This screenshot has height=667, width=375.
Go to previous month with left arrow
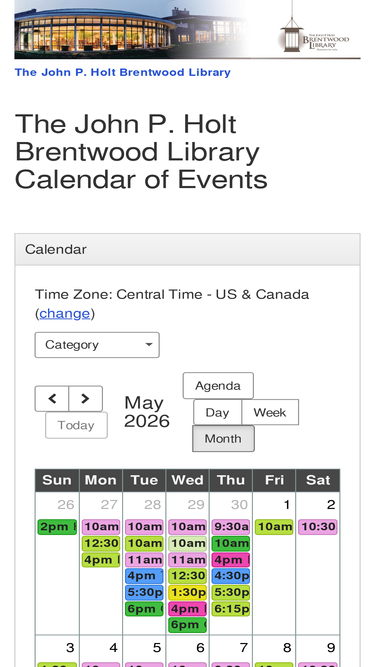pos(51,399)
